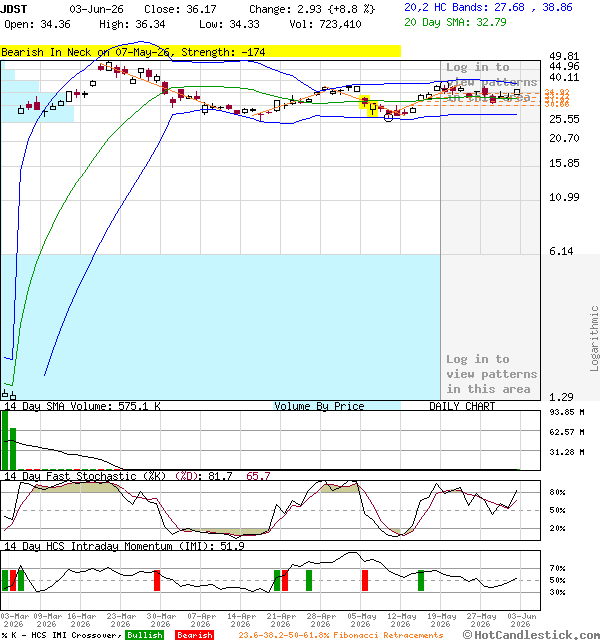
Task: Click the 14 Day HCS Intraday Momentum title
Action: coord(124,546)
